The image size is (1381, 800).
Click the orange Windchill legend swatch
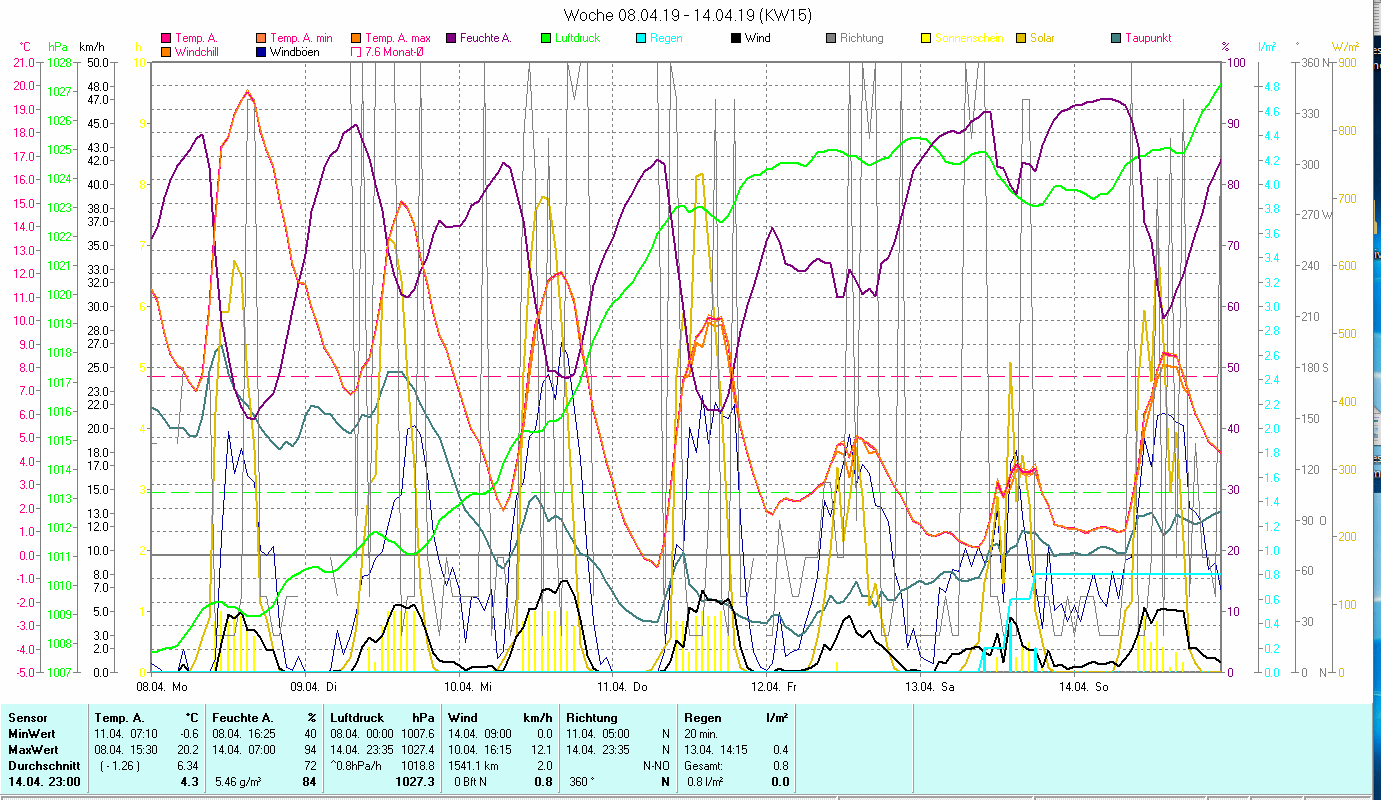(x=166, y=52)
